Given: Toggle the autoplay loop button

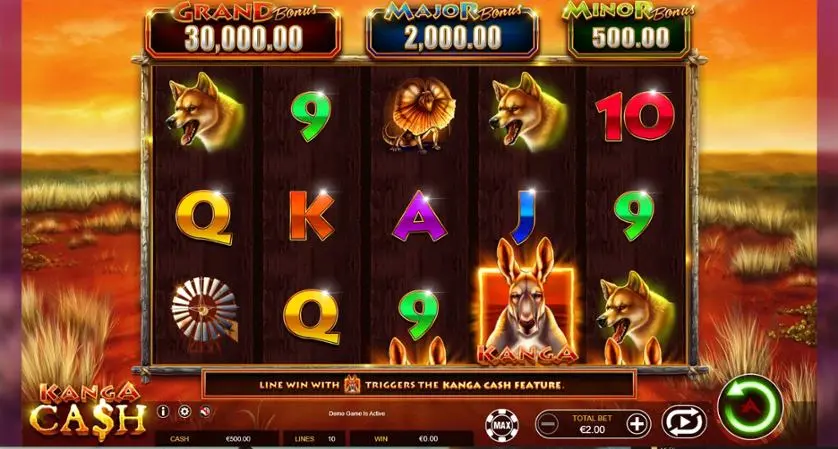Looking at the screenshot, I should (x=684, y=422).
